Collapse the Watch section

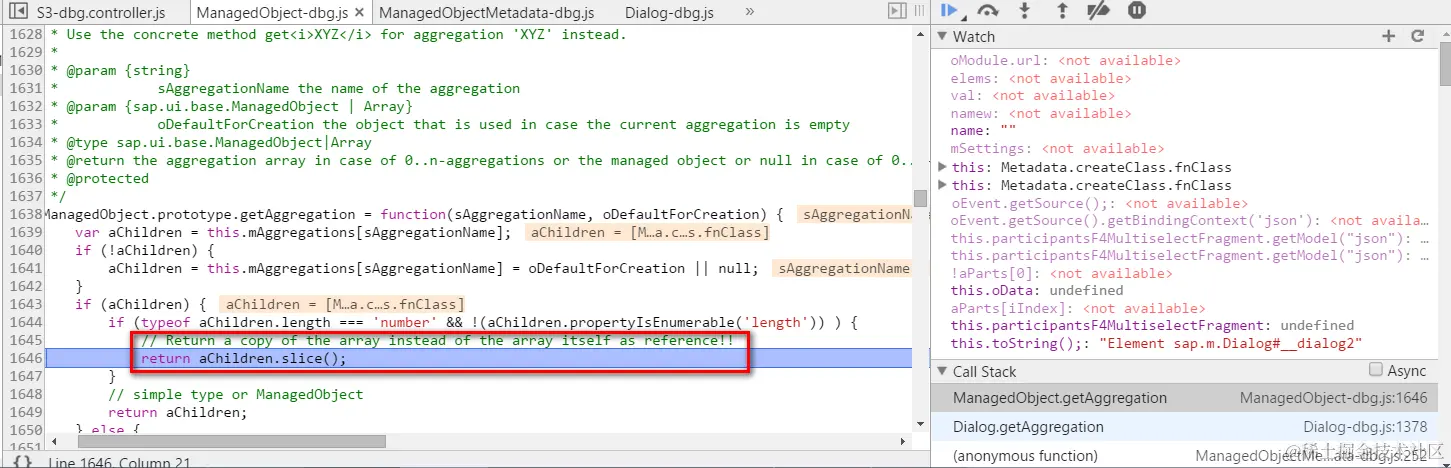pos(942,36)
